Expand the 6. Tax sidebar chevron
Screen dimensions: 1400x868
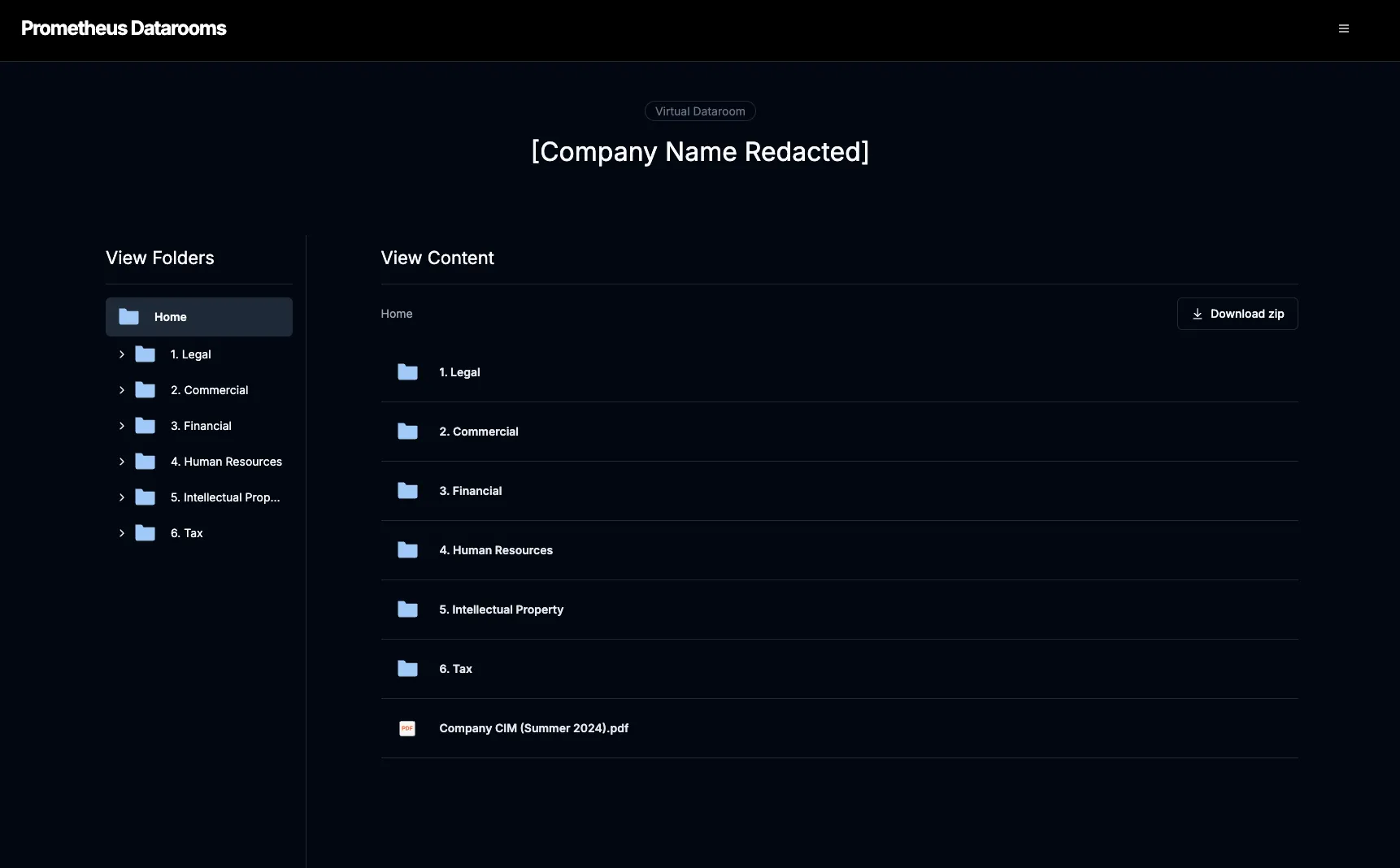tap(122, 533)
